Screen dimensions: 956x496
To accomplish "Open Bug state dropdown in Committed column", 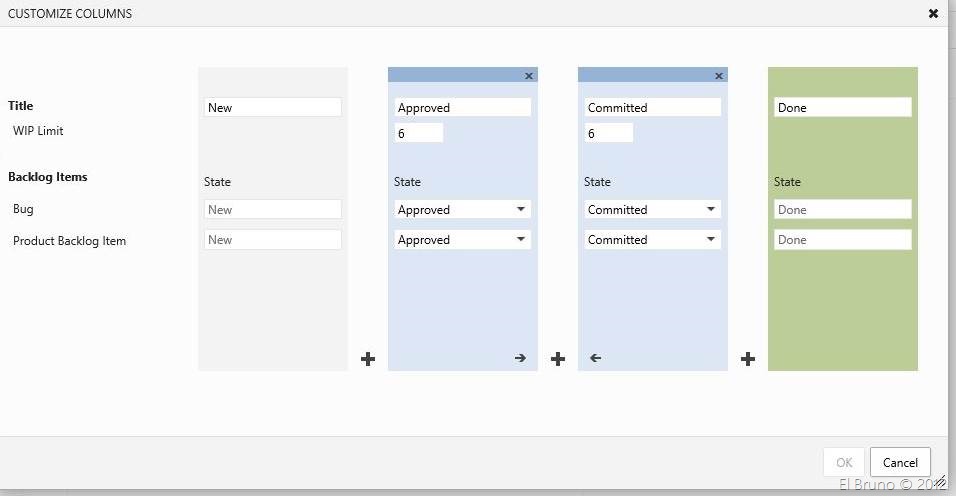I will [x=652, y=210].
